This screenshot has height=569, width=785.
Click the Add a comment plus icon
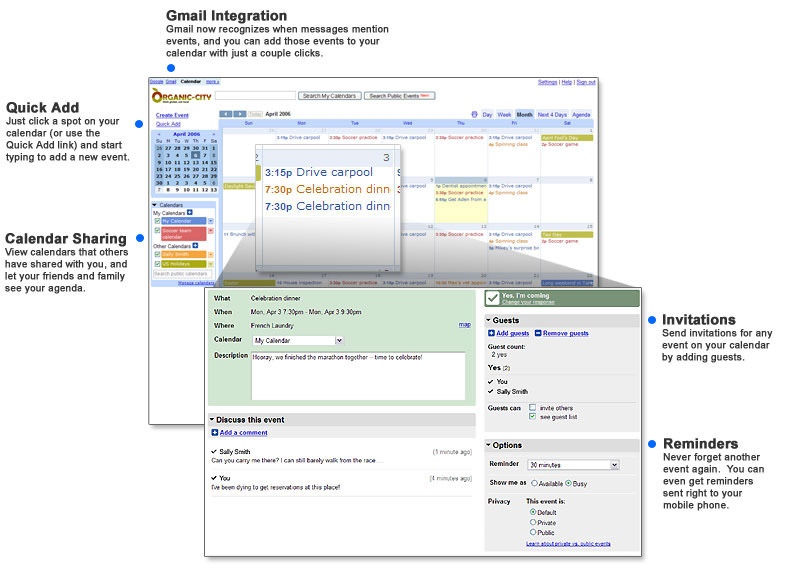tap(215, 433)
